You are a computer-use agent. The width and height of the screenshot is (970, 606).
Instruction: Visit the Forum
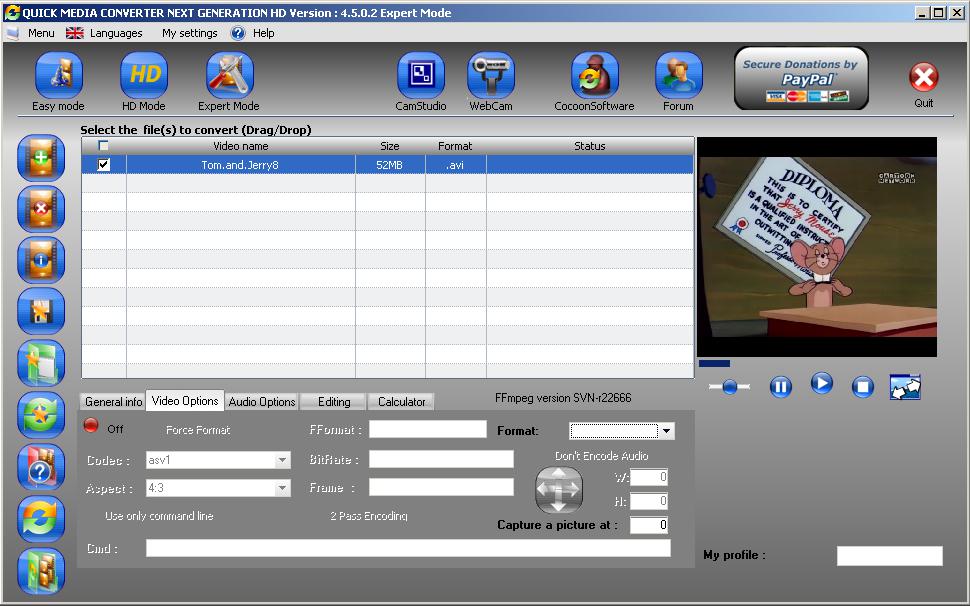click(679, 75)
